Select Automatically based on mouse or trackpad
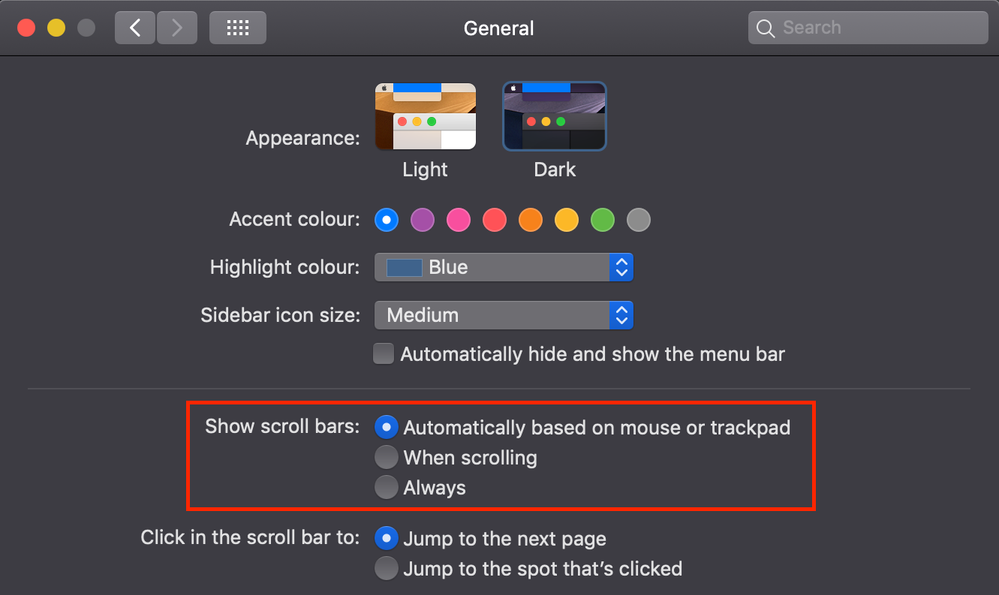Screen dimensions: 999x595 386,427
